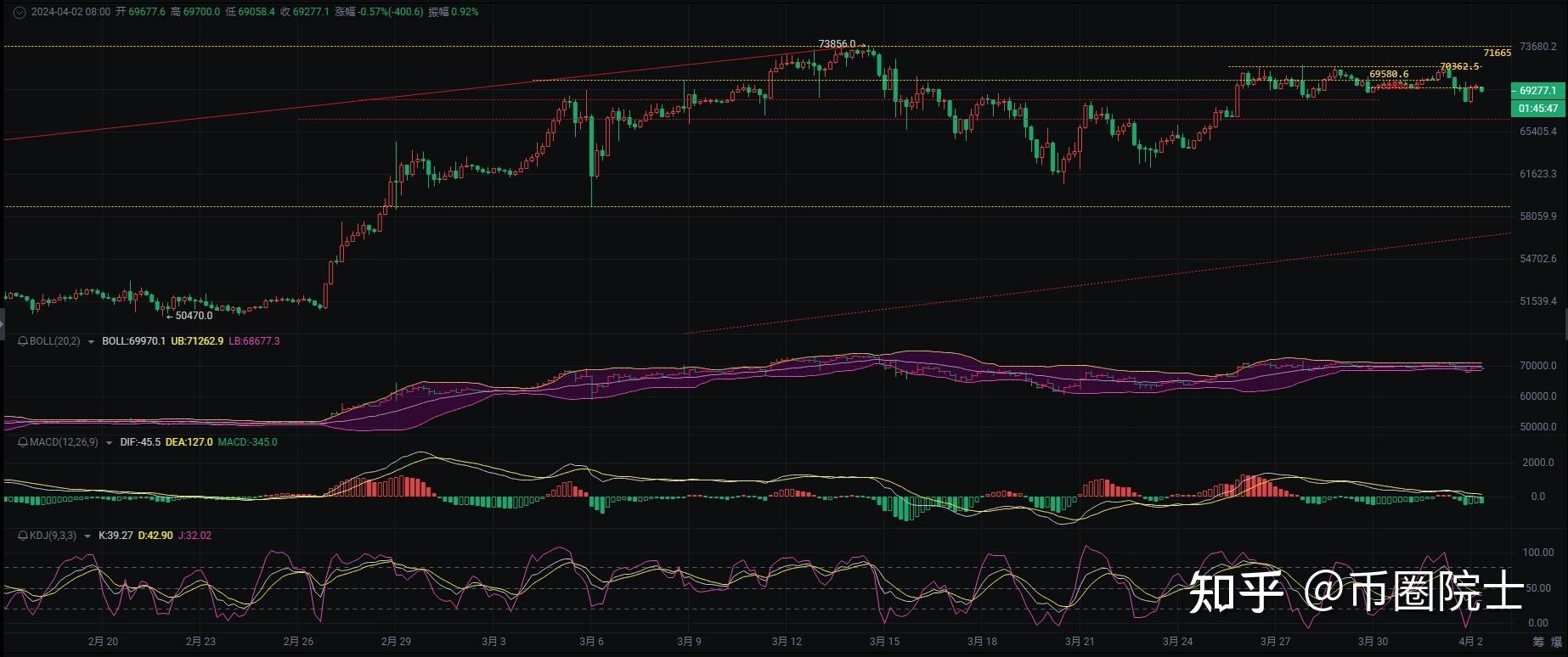Image resolution: width=1568 pixels, height=657 pixels.
Task: Click the DIF:-45.5 value
Action: pyautogui.click(x=140, y=442)
